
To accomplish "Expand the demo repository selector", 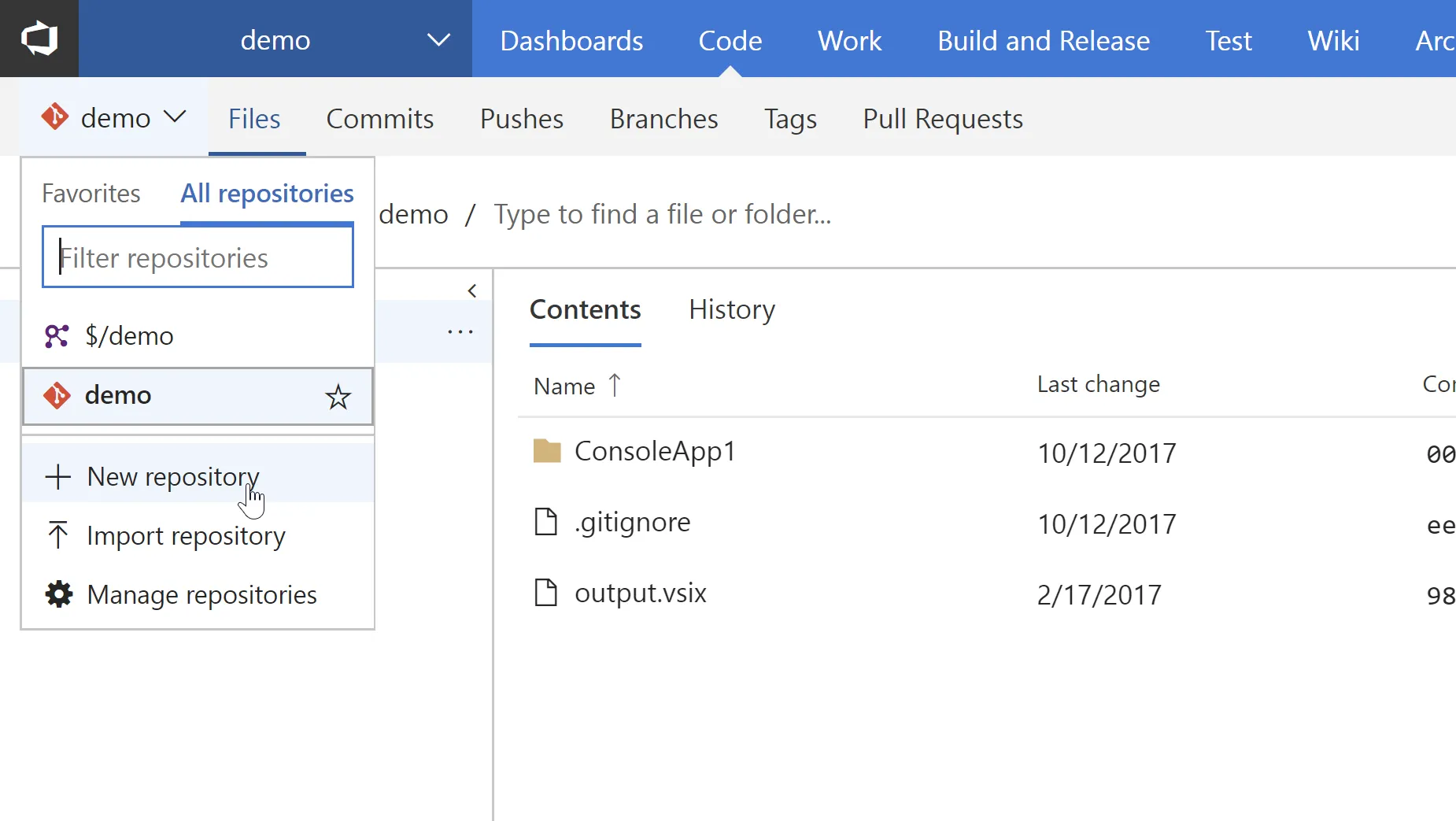I will 114,118.
